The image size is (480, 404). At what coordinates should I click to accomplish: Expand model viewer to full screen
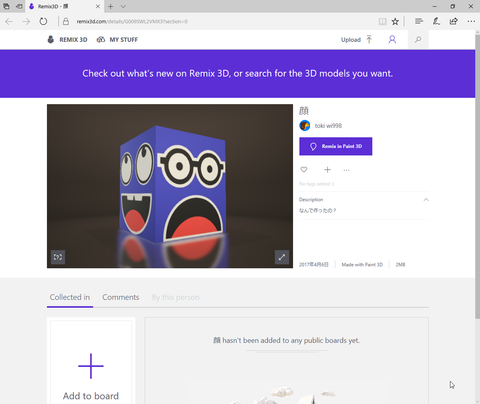pos(282,257)
